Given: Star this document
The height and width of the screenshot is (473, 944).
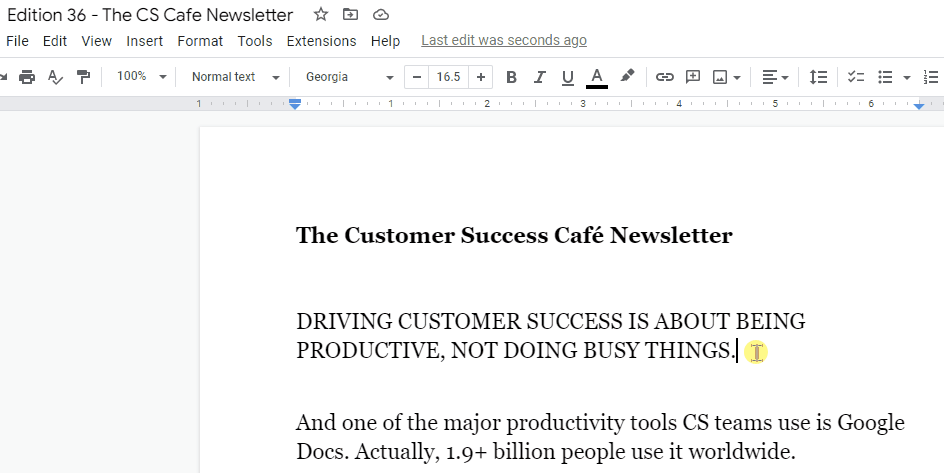Looking at the screenshot, I should (321, 14).
